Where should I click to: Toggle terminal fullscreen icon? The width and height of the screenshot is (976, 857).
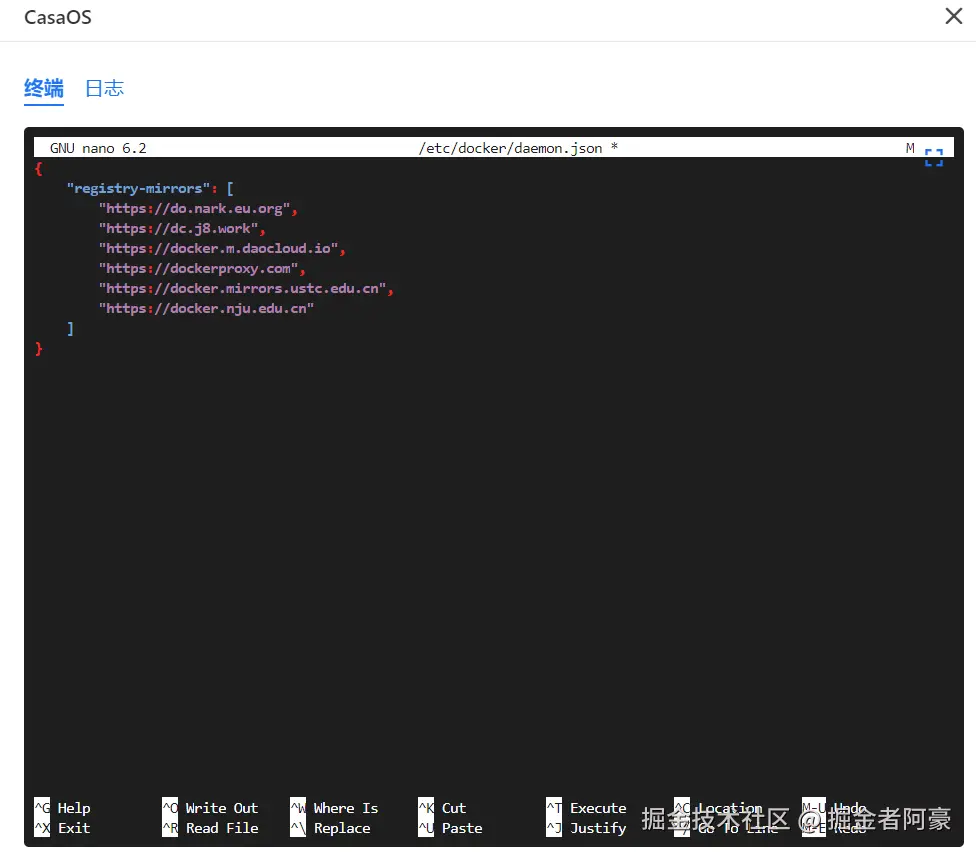(934, 157)
